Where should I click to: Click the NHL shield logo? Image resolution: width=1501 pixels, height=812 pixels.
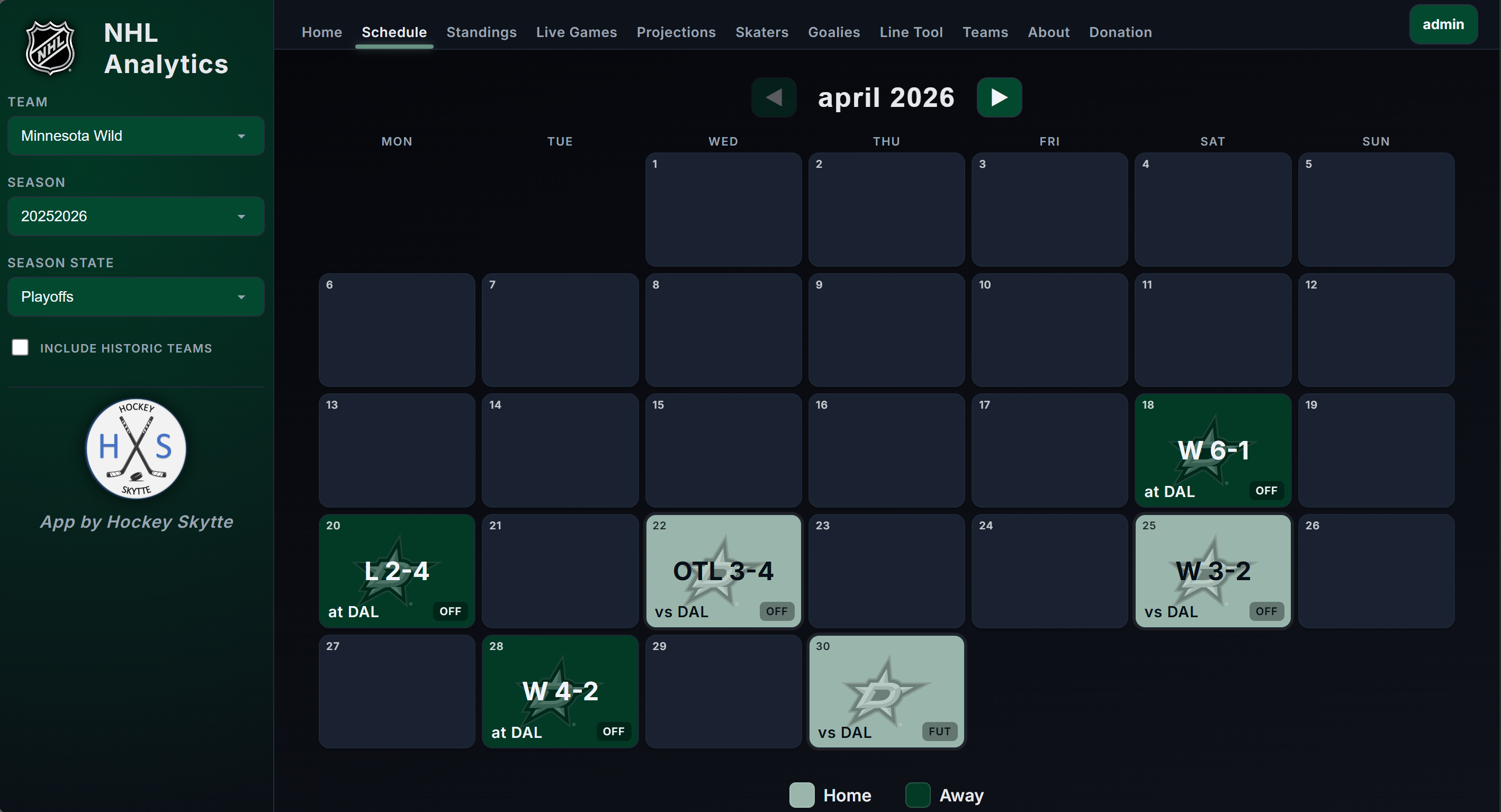point(50,48)
